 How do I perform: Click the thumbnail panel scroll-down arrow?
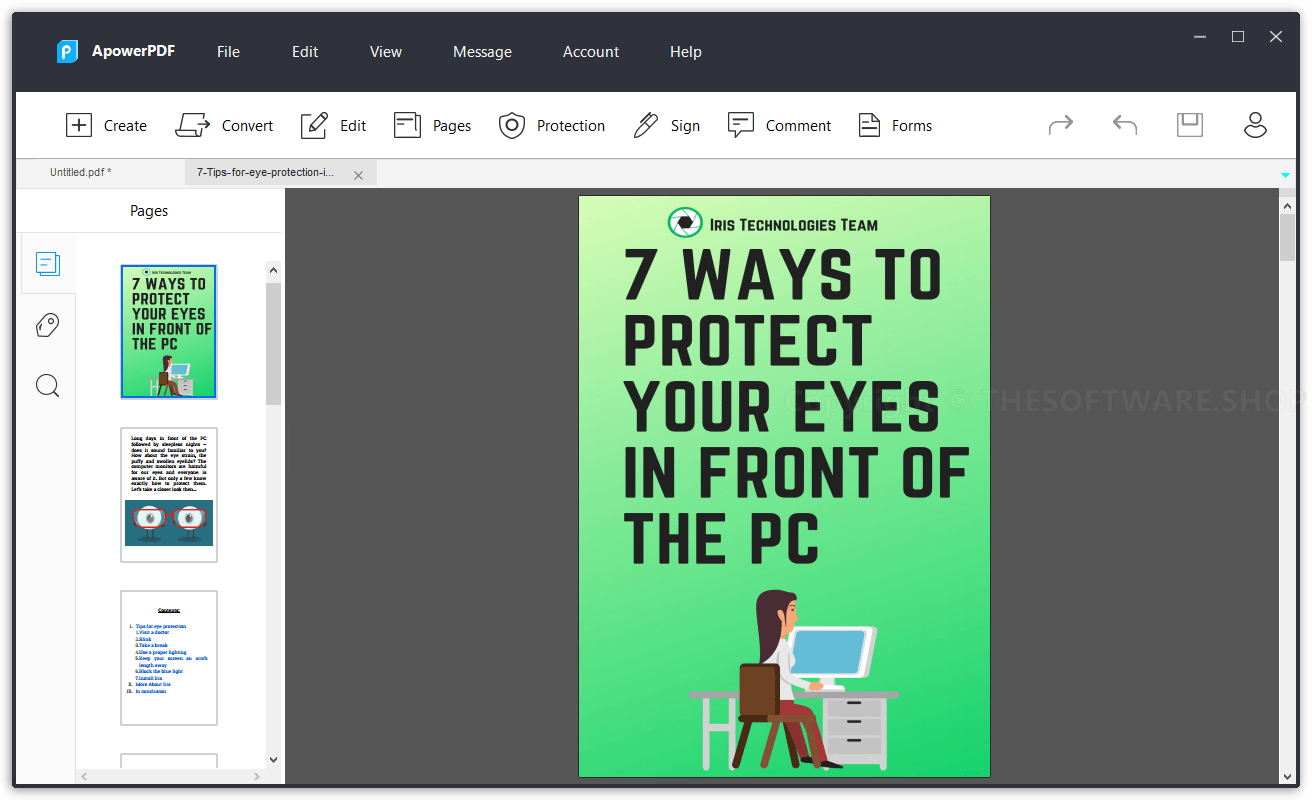tap(274, 760)
